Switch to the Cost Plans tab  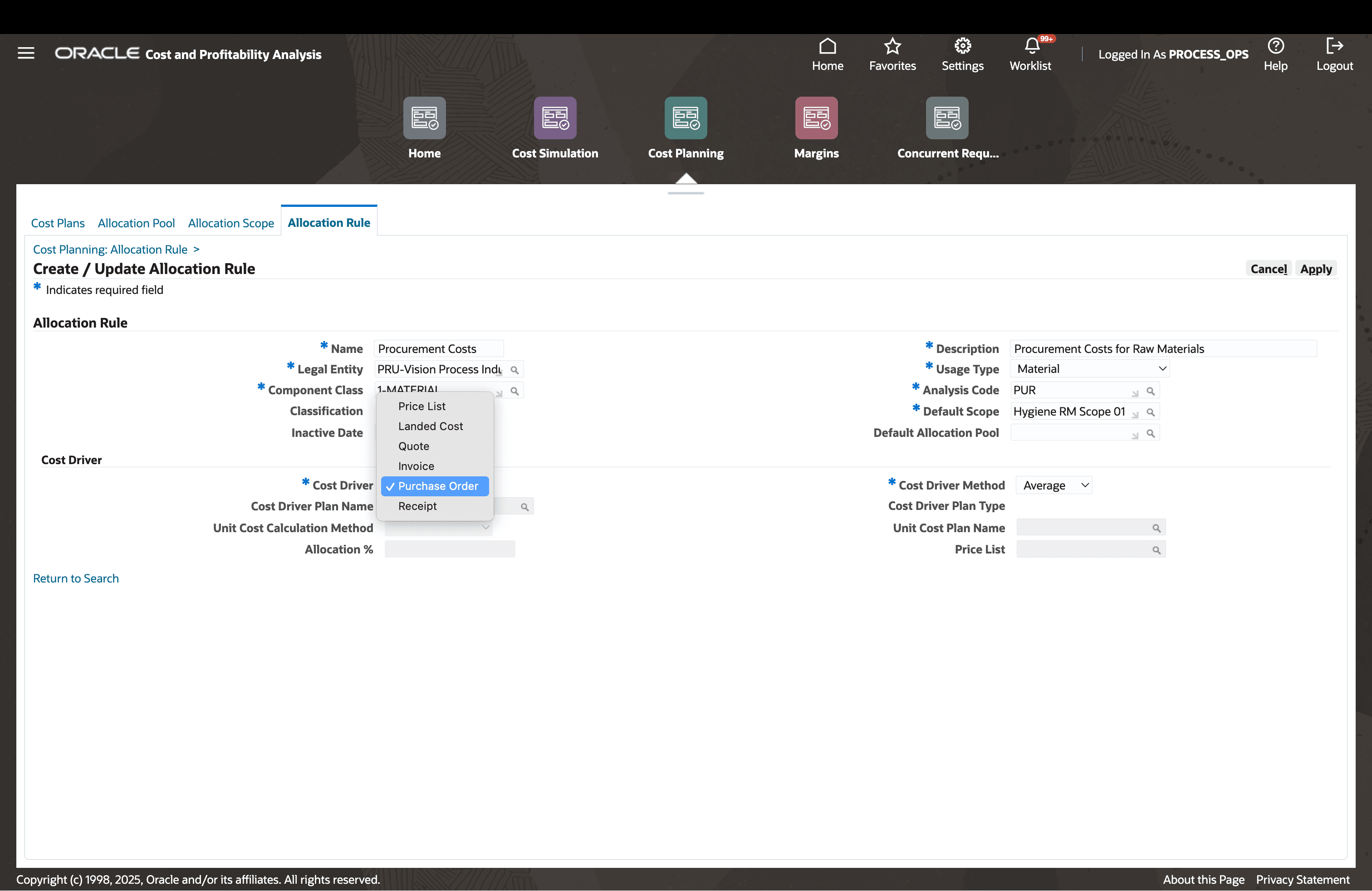58,223
